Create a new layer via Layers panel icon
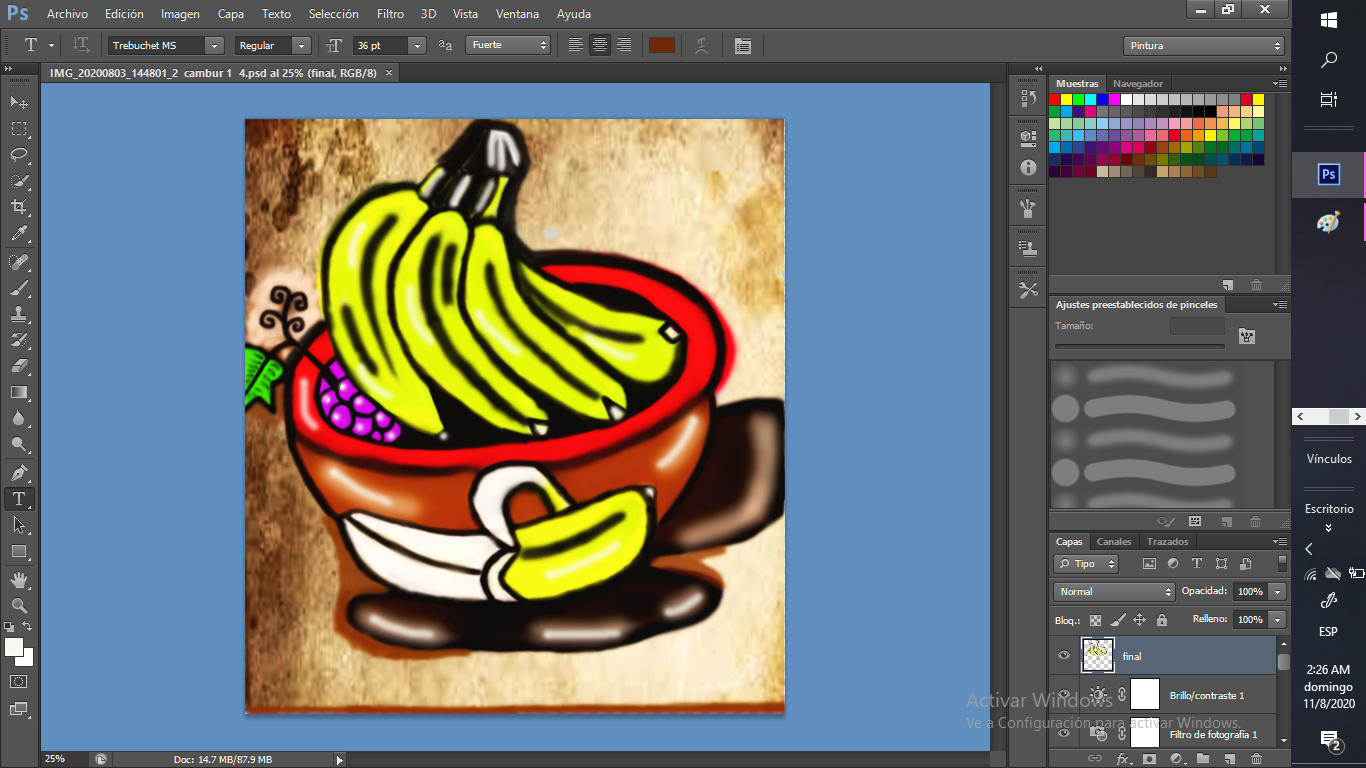The height and width of the screenshot is (768, 1366). (1229, 759)
